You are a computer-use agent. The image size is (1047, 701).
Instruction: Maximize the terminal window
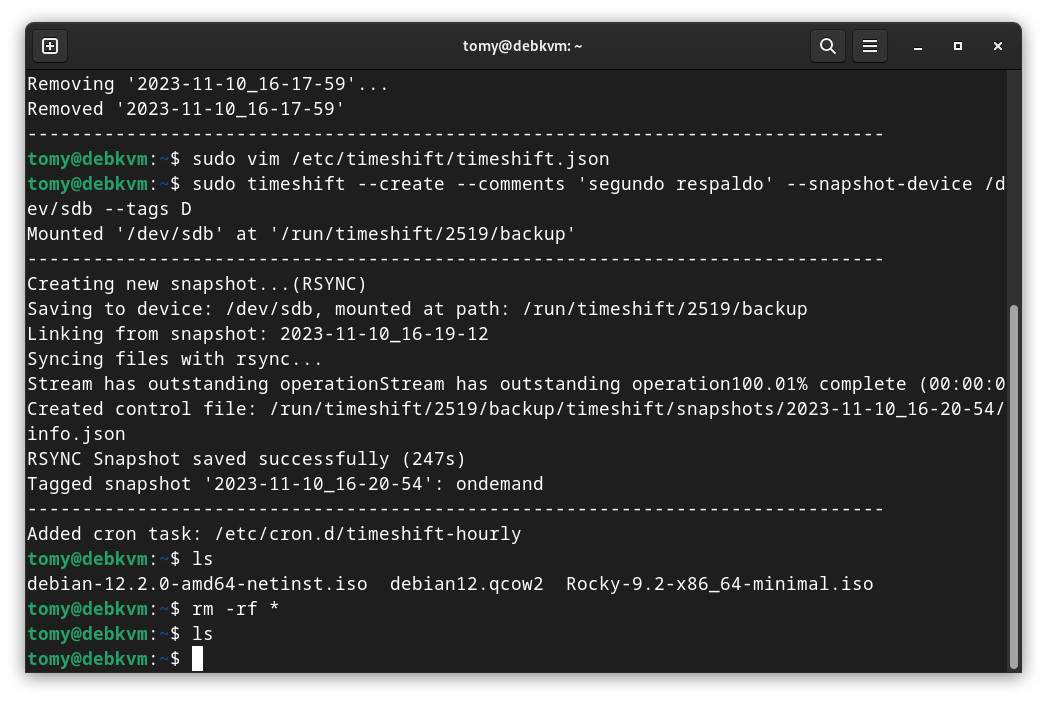958,46
